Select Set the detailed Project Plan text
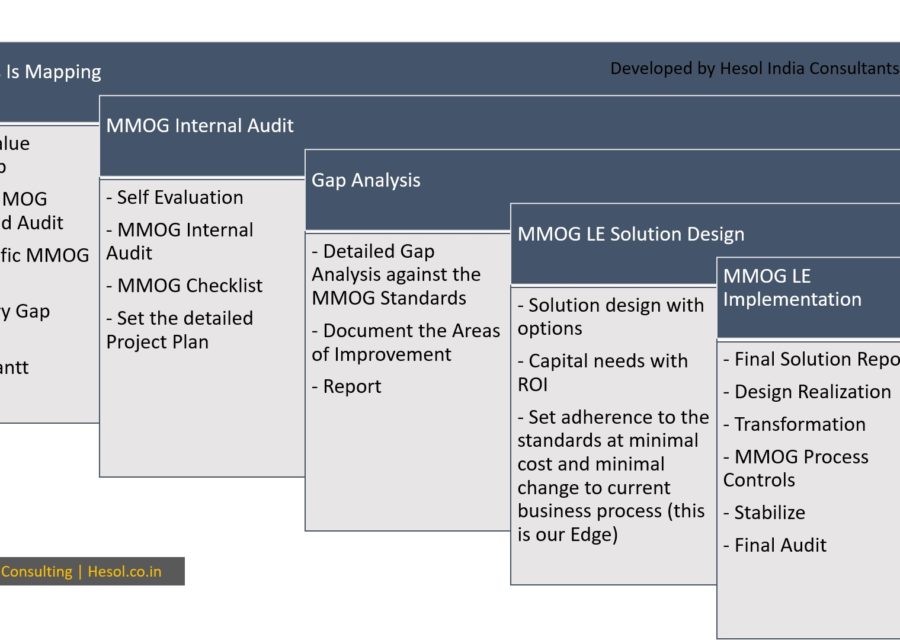Viewport: 900px width, 640px height. (180, 330)
